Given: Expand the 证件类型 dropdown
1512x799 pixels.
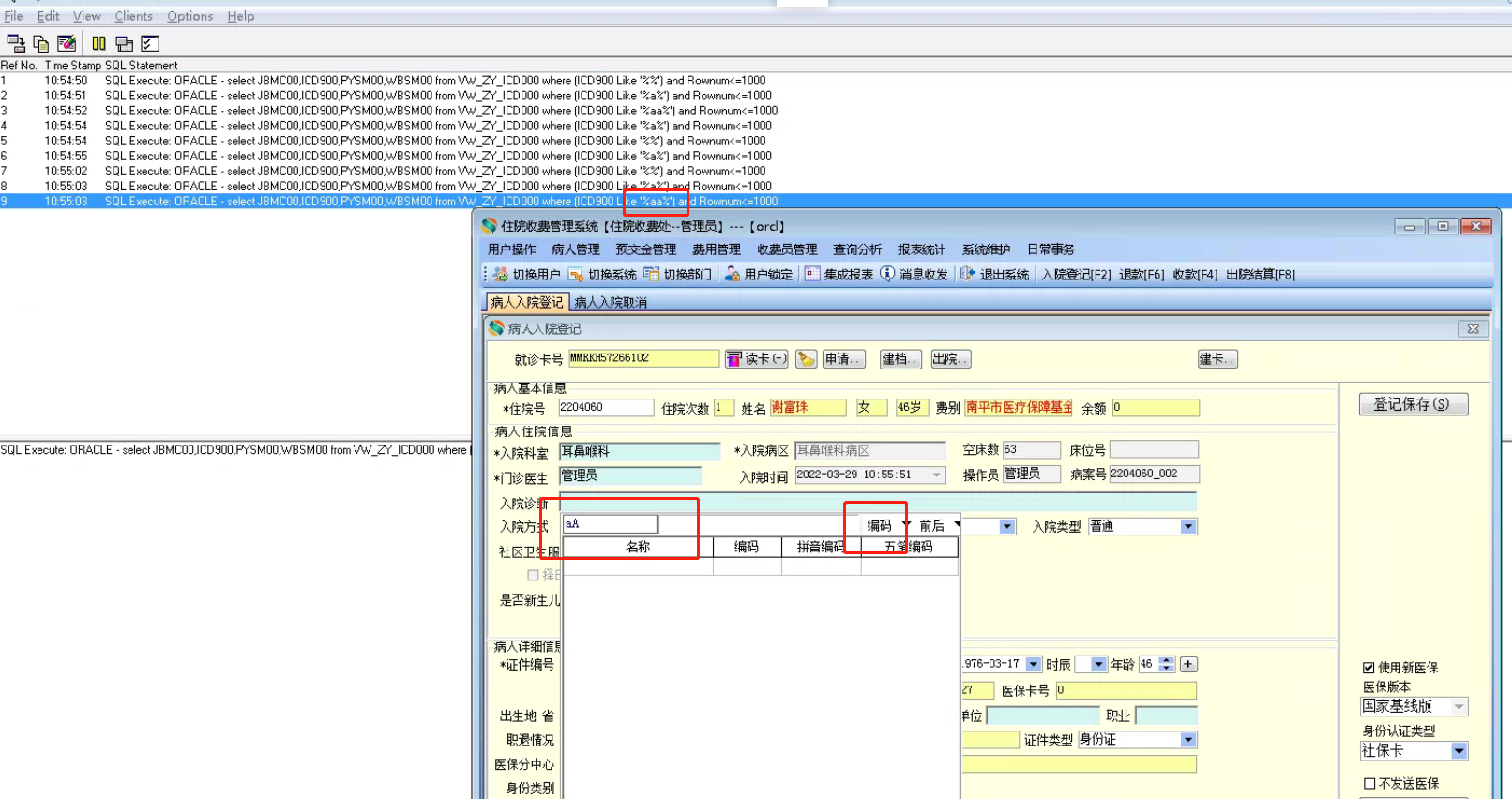Looking at the screenshot, I should (x=1188, y=740).
